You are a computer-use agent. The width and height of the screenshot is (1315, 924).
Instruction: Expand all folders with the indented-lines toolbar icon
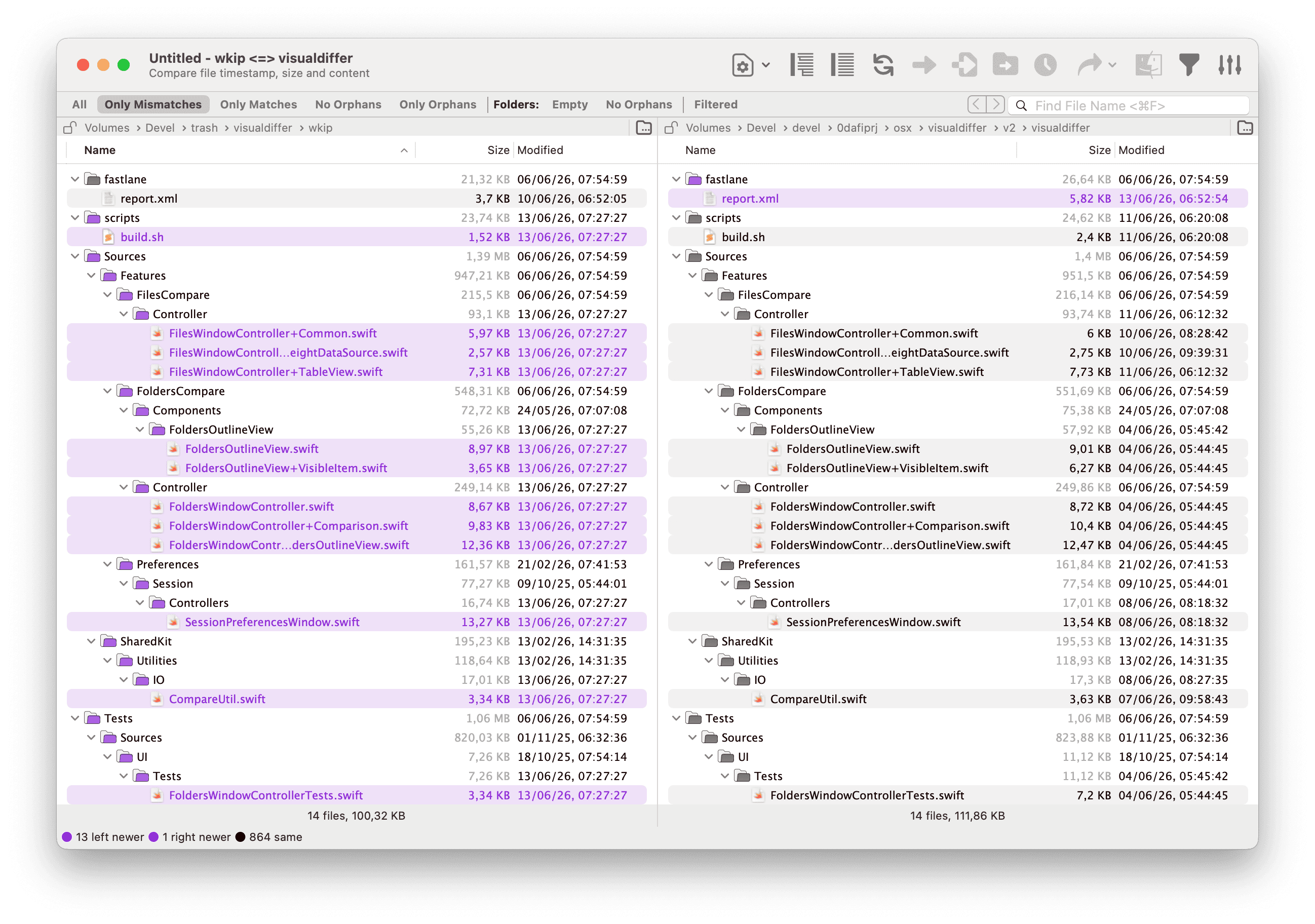pos(802,65)
